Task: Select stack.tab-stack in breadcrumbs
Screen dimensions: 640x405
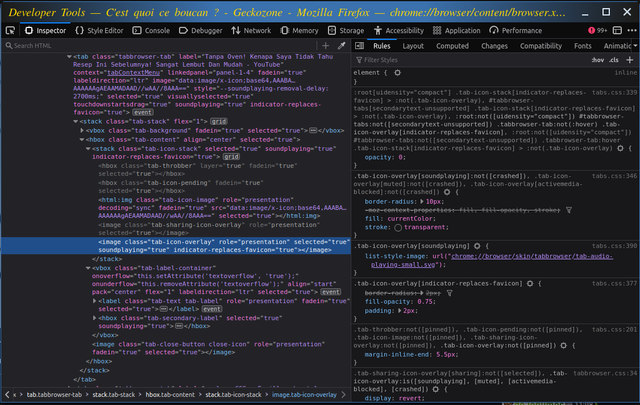Action: coord(113,395)
